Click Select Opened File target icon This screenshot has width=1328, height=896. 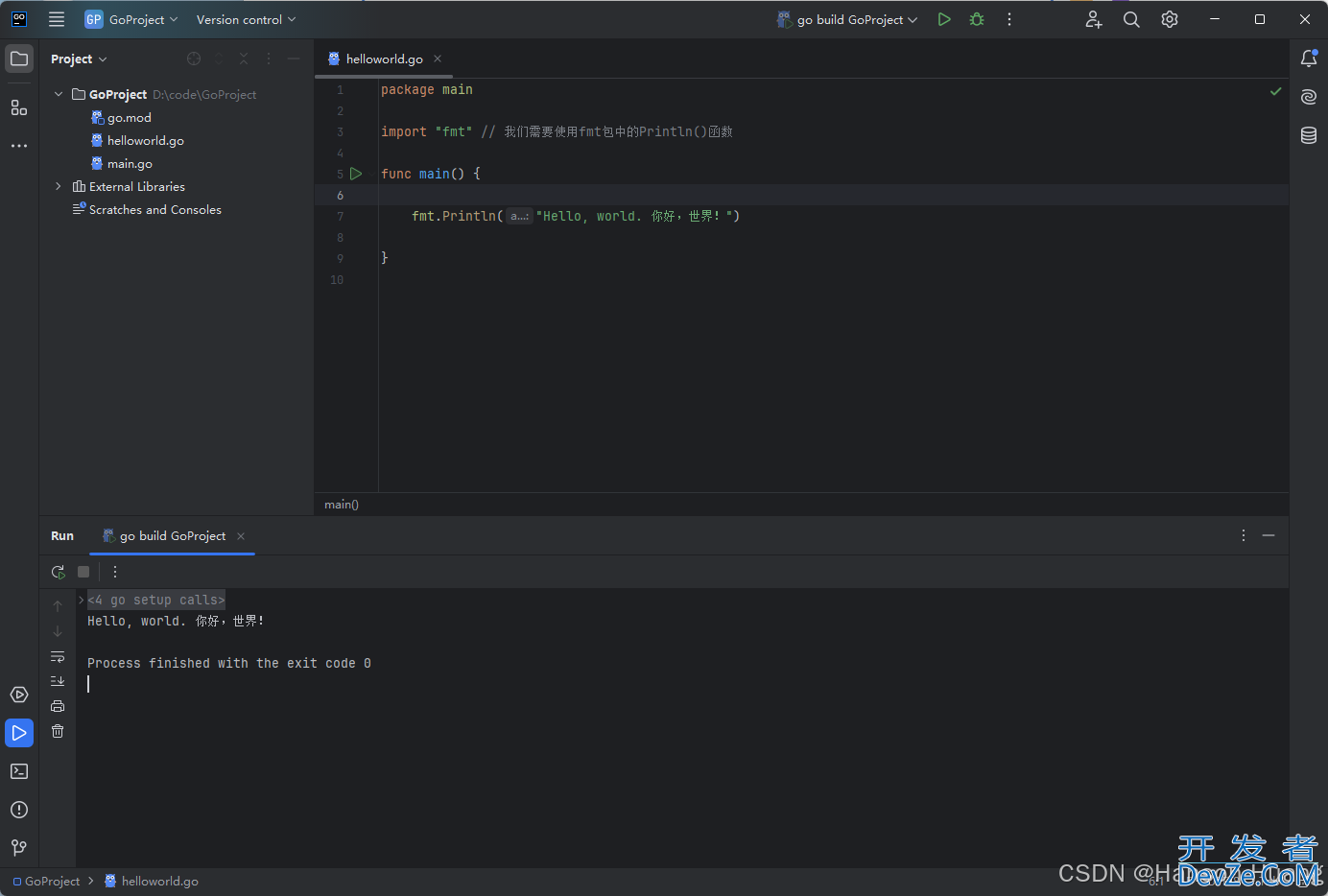pos(194,59)
